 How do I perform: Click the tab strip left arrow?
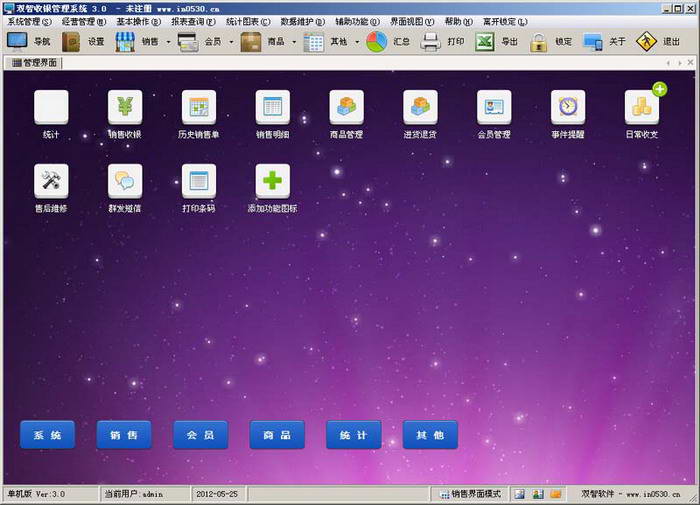668,63
